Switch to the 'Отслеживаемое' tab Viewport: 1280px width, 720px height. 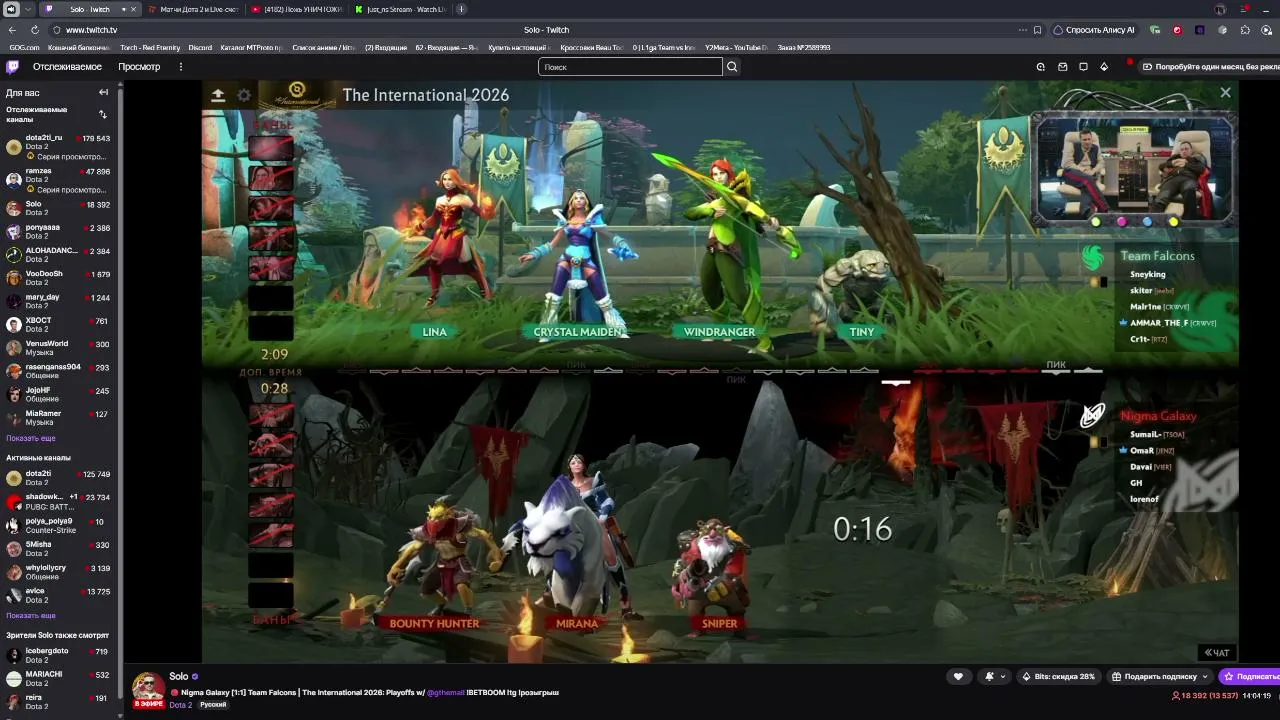click(x=67, y=67)
